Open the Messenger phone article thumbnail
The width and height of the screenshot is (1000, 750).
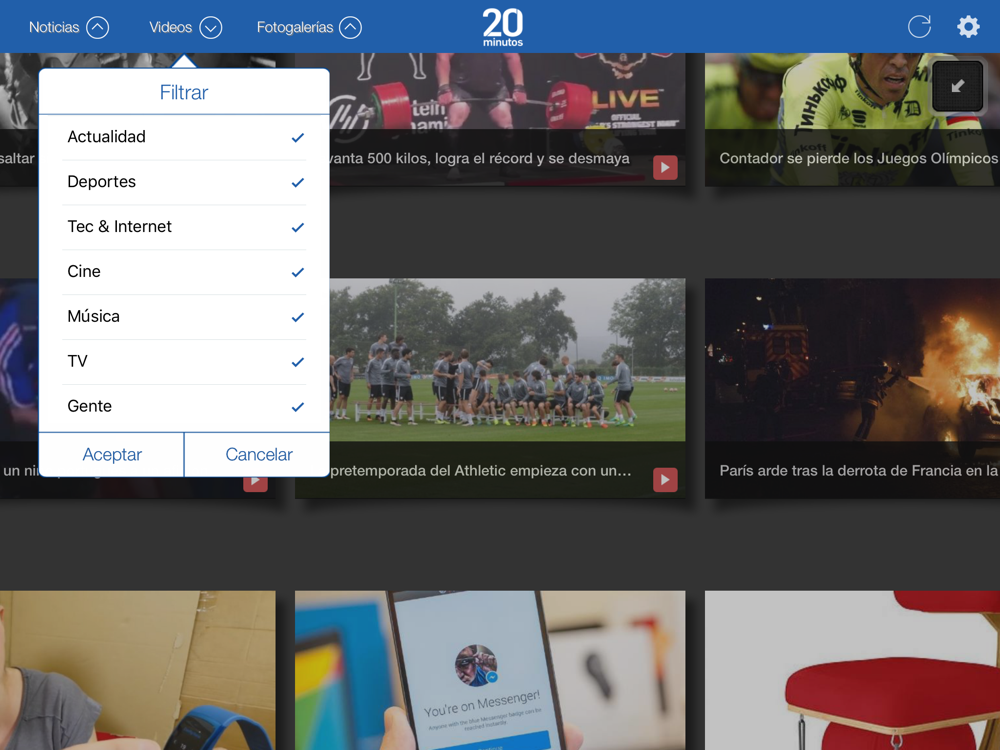click(490, 670)
